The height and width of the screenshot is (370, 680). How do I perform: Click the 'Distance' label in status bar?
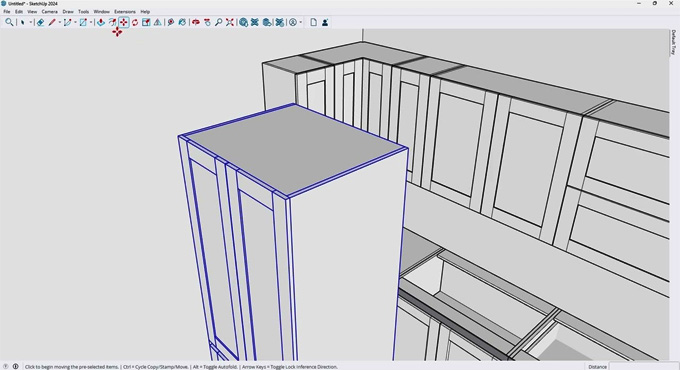pos(597,367)
